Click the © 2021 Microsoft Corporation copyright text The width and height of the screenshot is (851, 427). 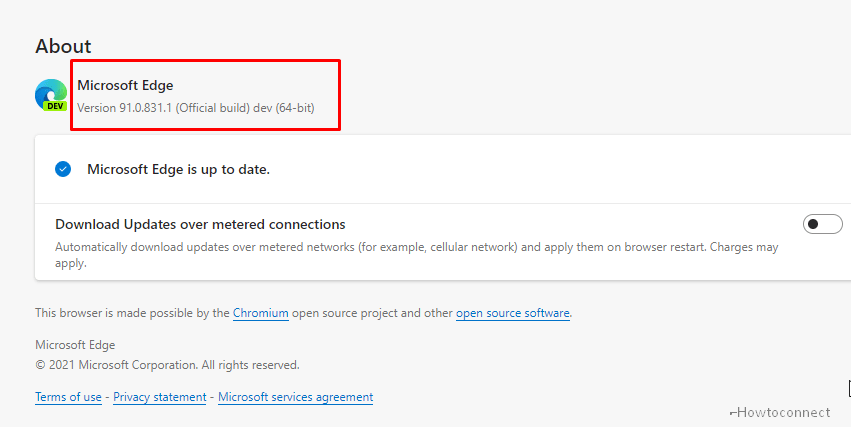pos(167,365)
